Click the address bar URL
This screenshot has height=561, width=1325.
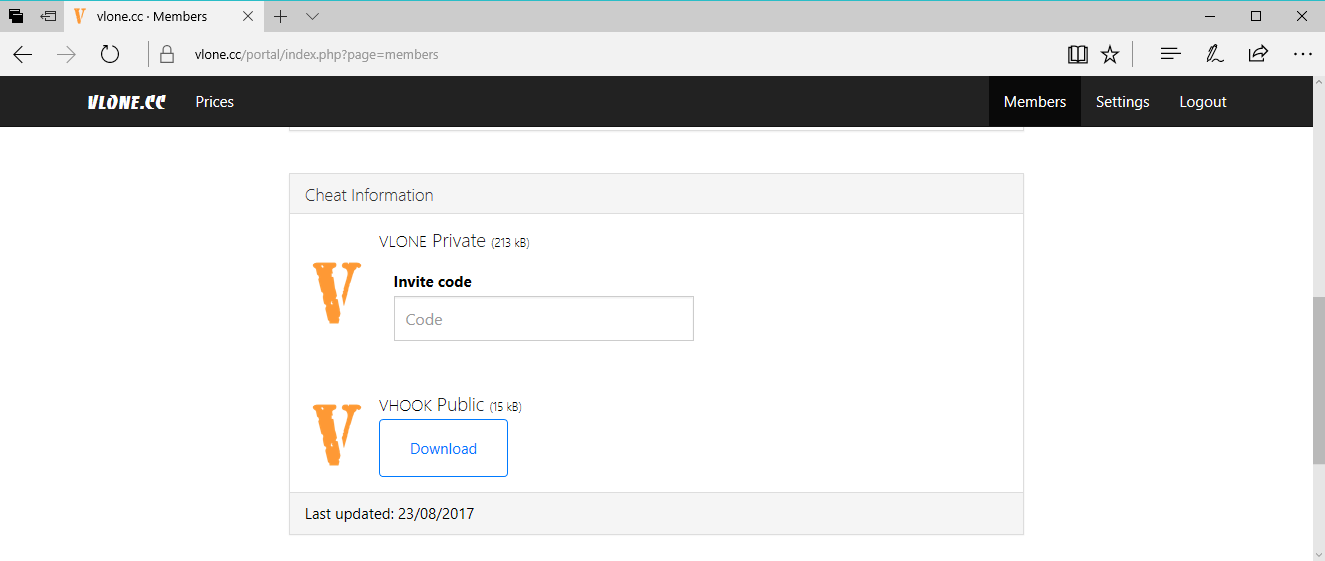click(x=316, y=55)
